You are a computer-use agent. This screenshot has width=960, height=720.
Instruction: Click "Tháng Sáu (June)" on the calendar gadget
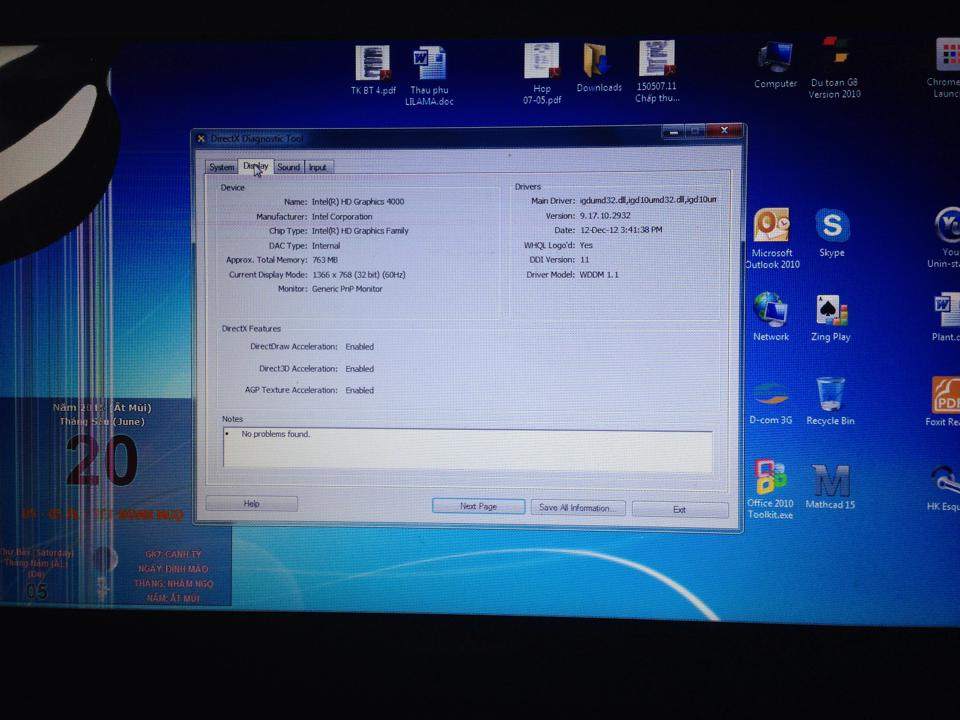tap(102, 422)
